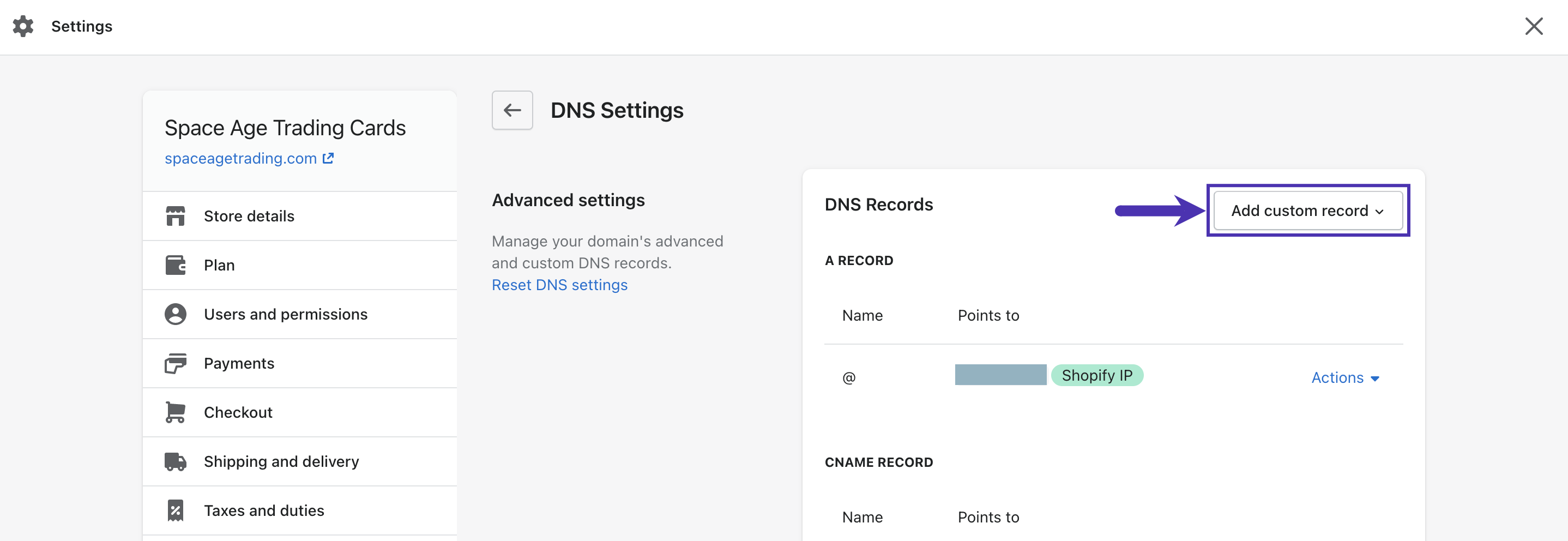
Task: Click the Shipping and delivery truck icon
Action: 176,461
